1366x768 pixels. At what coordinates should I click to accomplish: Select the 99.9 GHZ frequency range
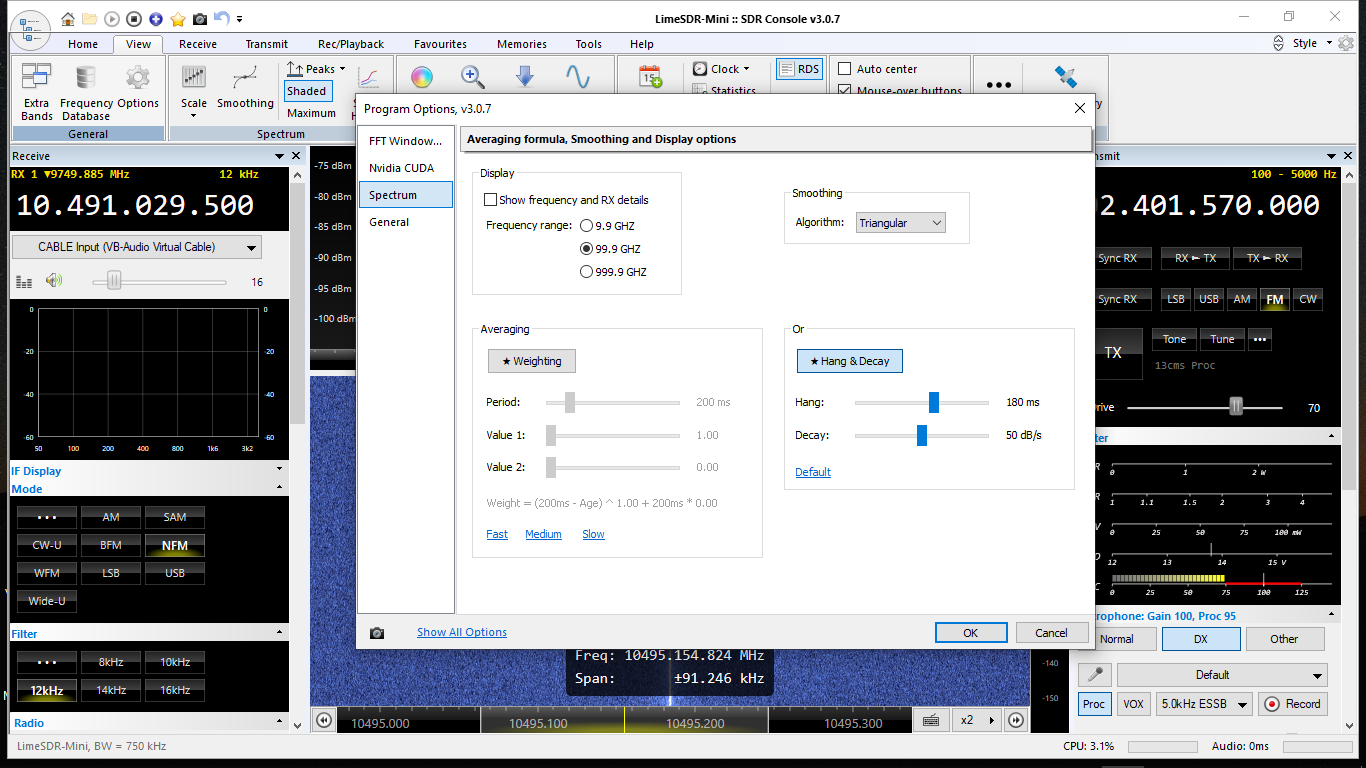coord(586,249)
